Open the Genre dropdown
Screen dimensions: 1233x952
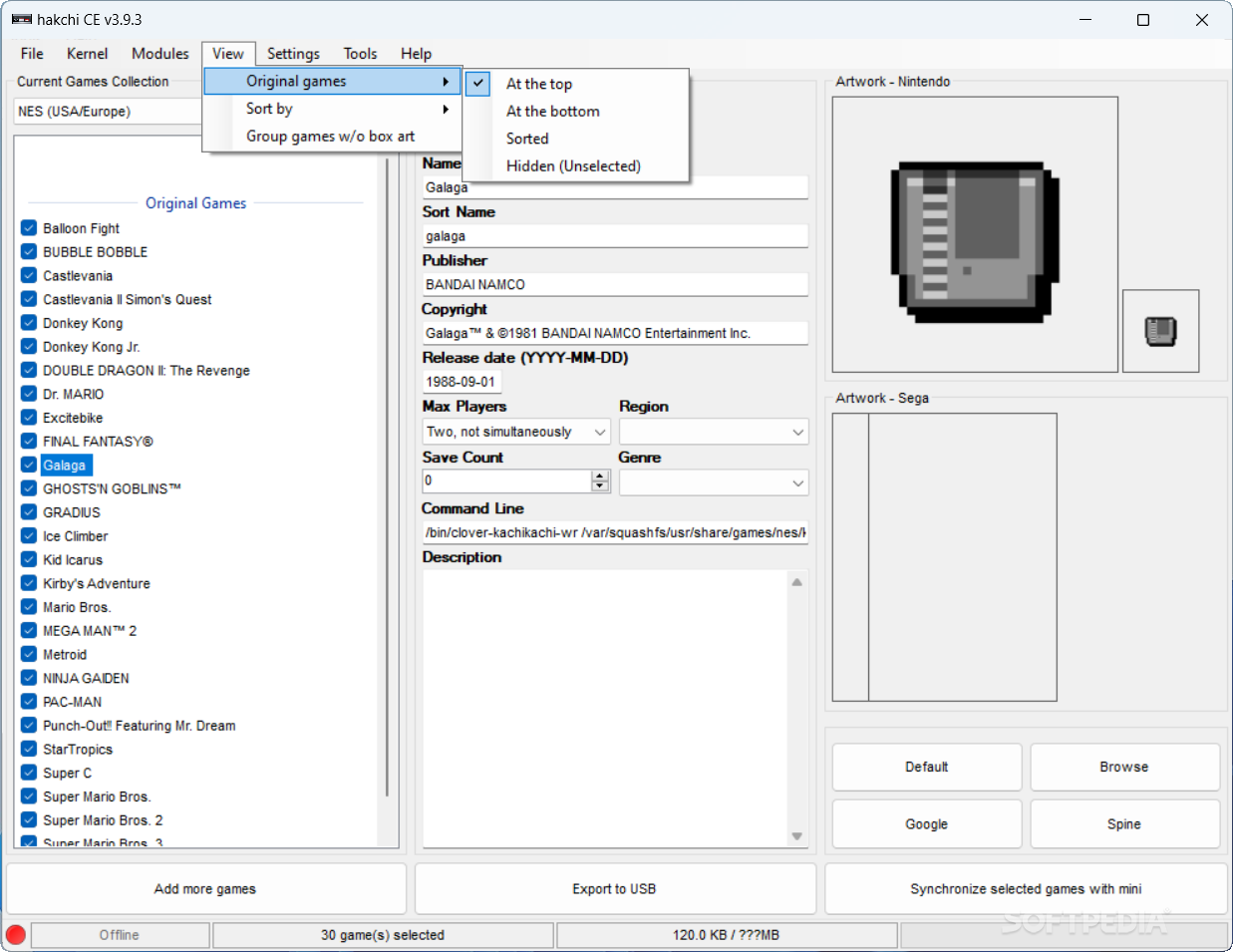click(x=714, y=482)
